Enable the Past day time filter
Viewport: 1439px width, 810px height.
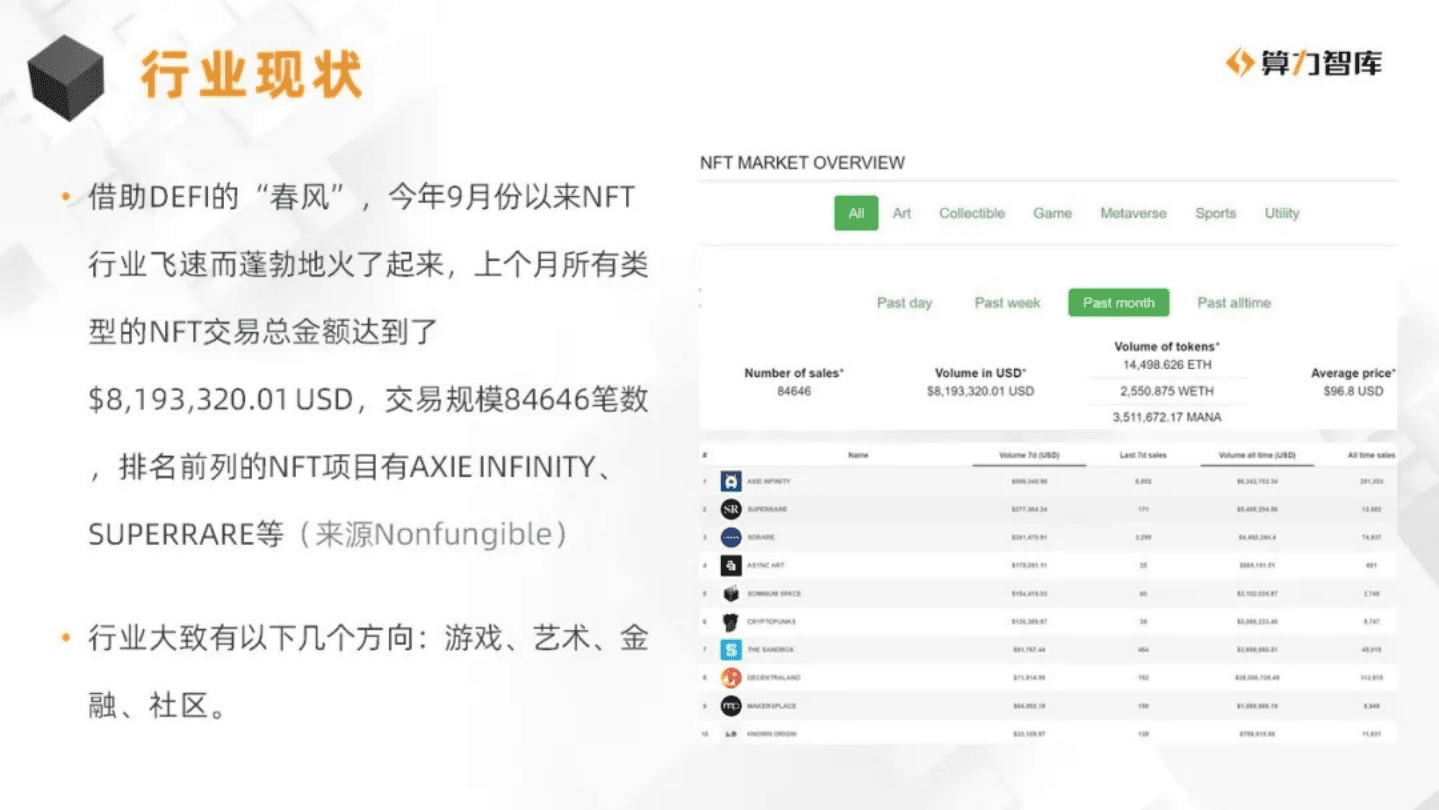point(903,302)
